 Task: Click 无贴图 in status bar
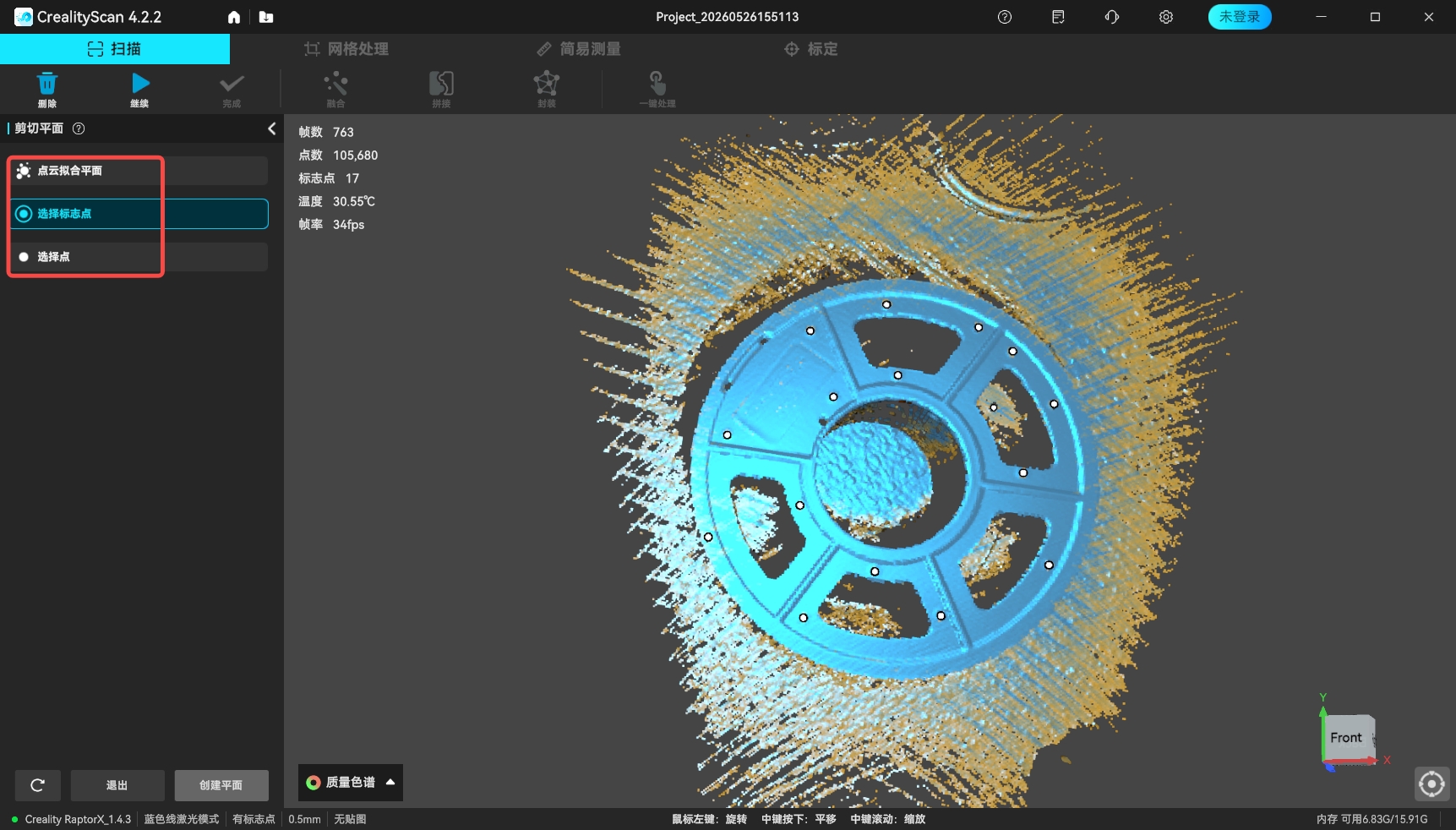350,819
